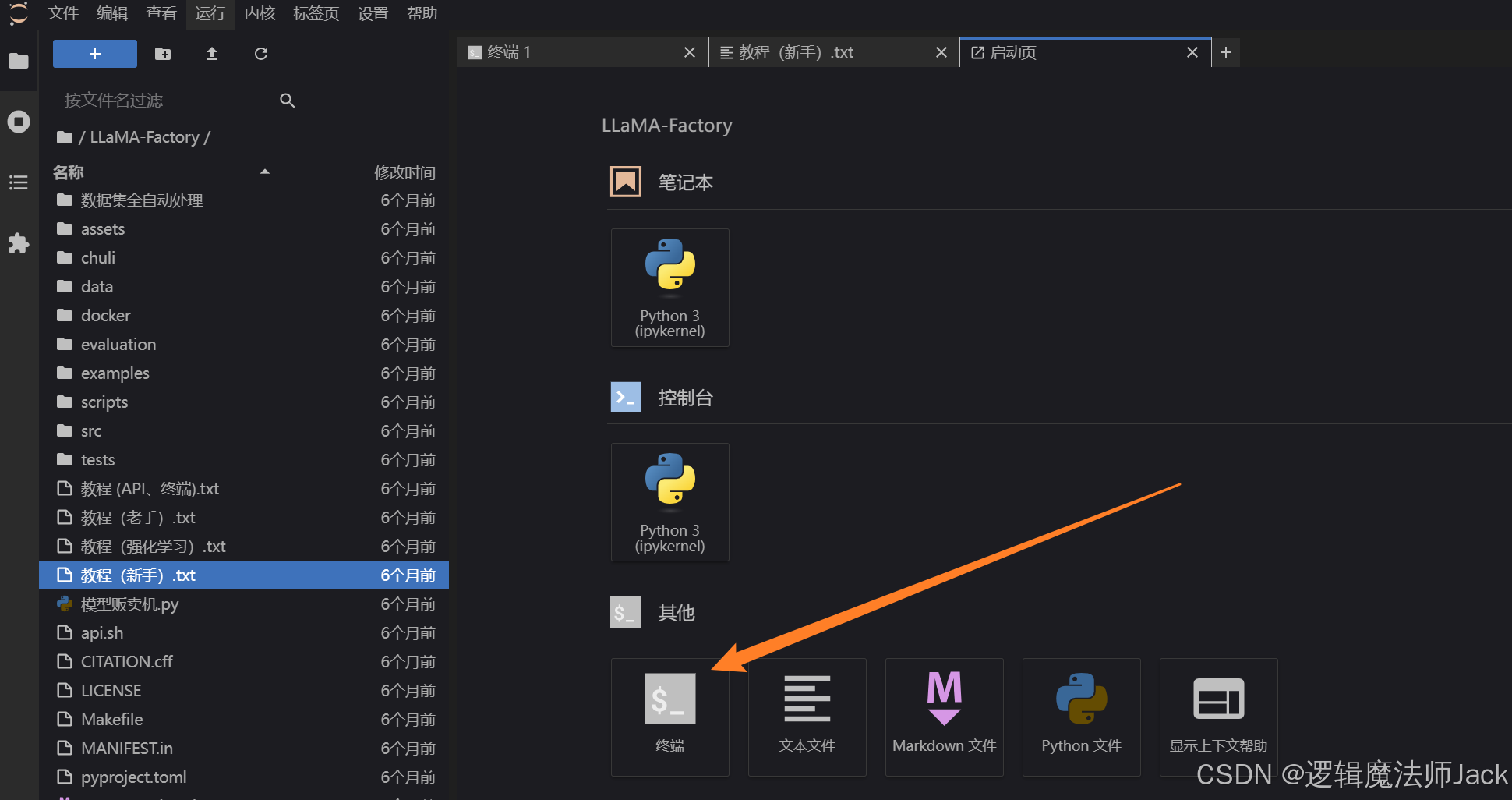Select file 教程（强化学习）.txt

coord(244,547)
